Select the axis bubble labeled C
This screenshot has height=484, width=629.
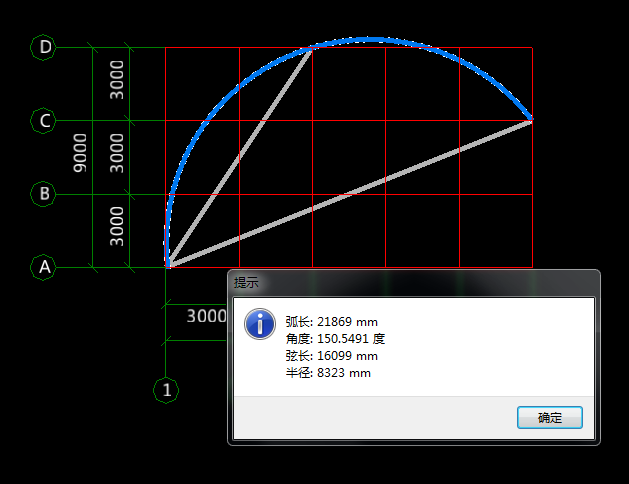pos(44,121)
